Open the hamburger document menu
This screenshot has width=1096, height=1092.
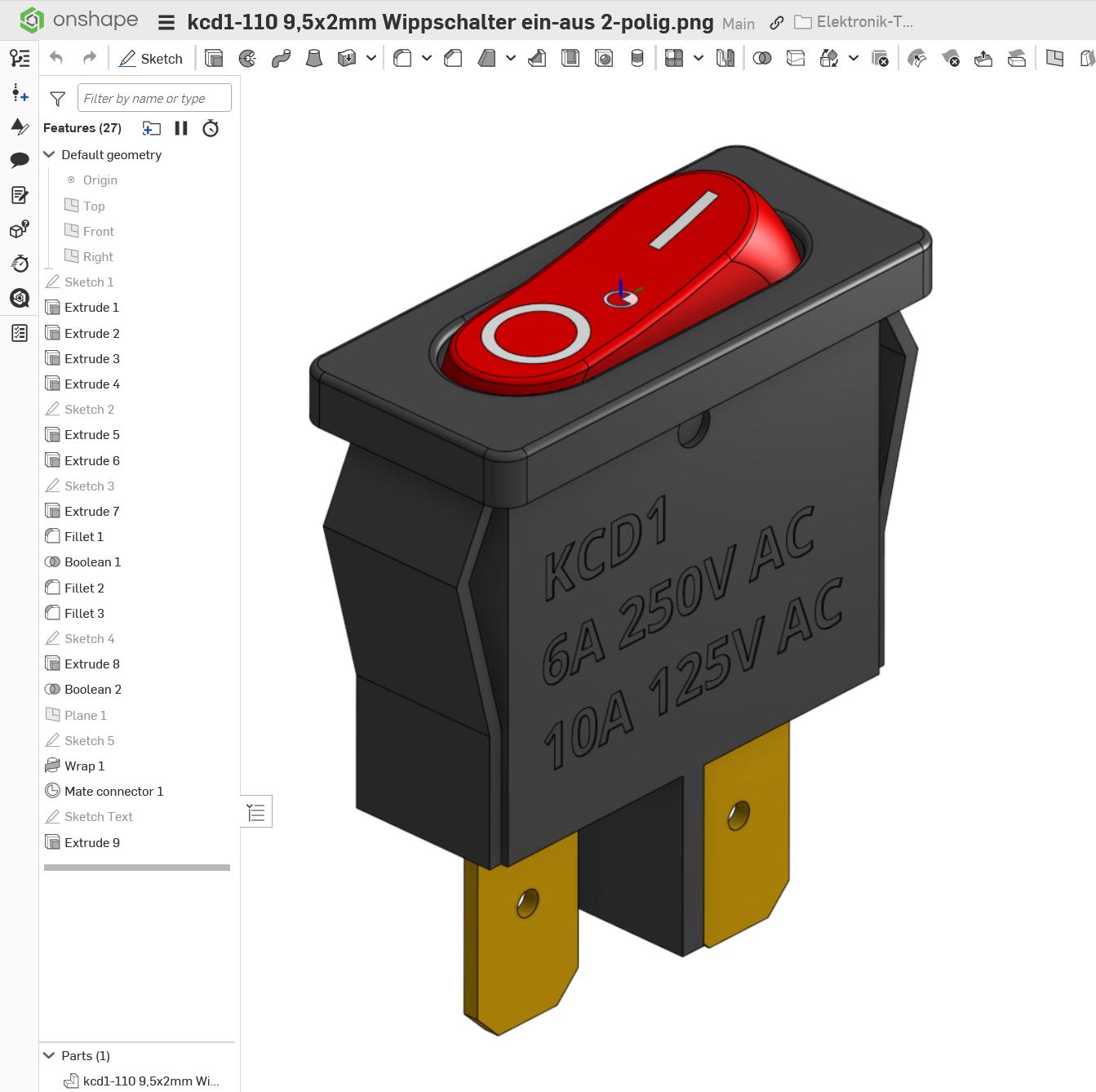(x=166, y=23)
